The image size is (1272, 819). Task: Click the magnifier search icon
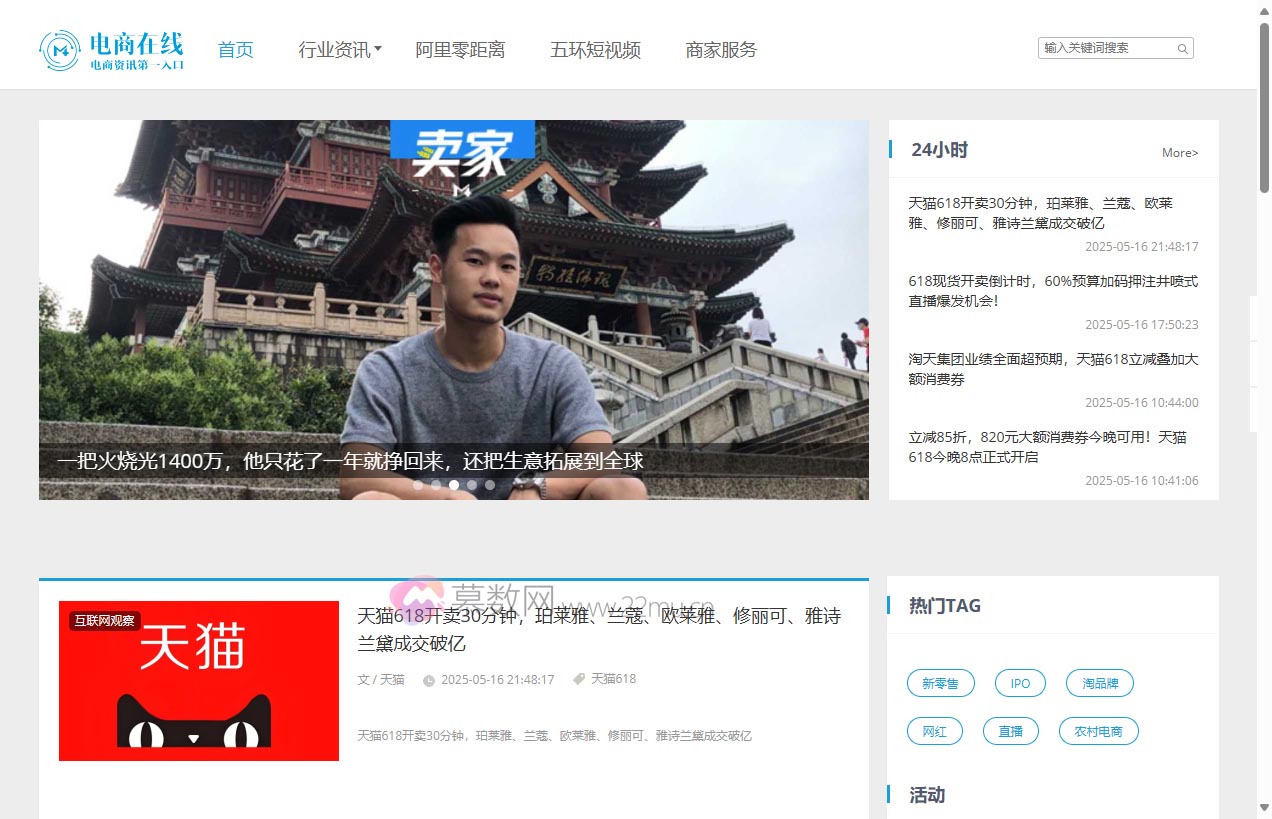(1182, 48)
